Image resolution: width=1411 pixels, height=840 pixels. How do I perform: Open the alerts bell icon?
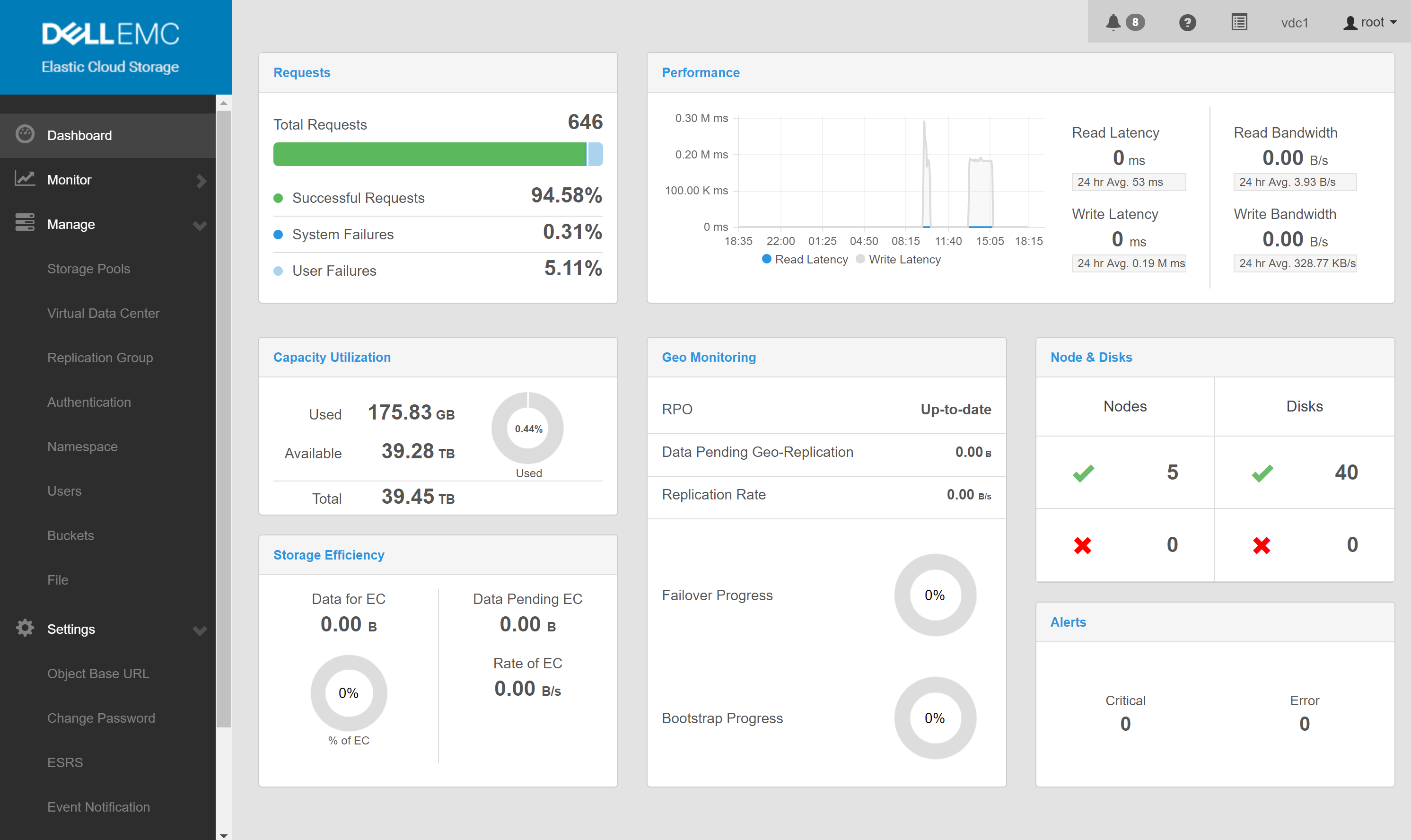coord(1113,22)
